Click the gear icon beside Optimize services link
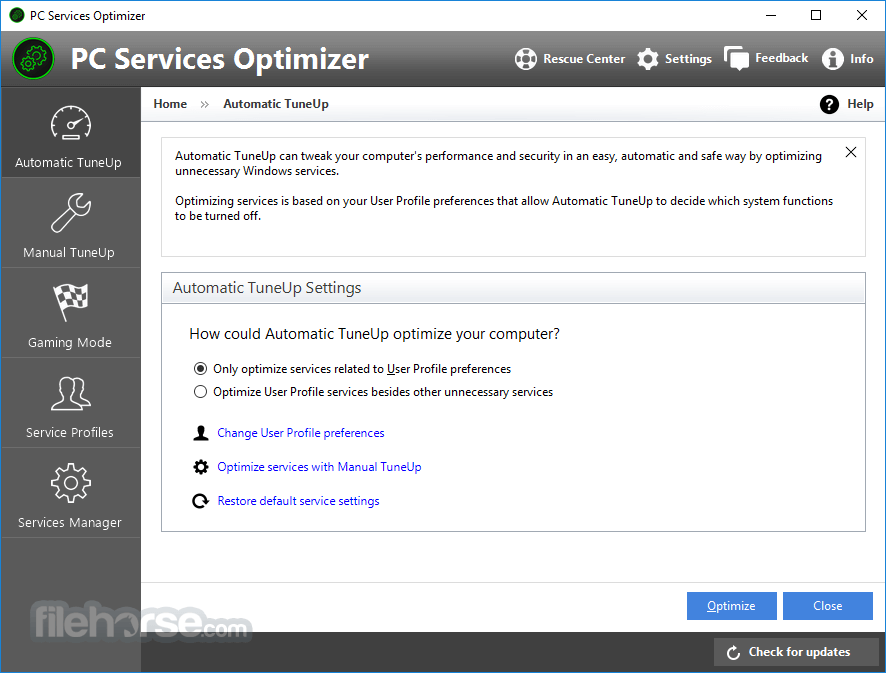 click(201, 467)
